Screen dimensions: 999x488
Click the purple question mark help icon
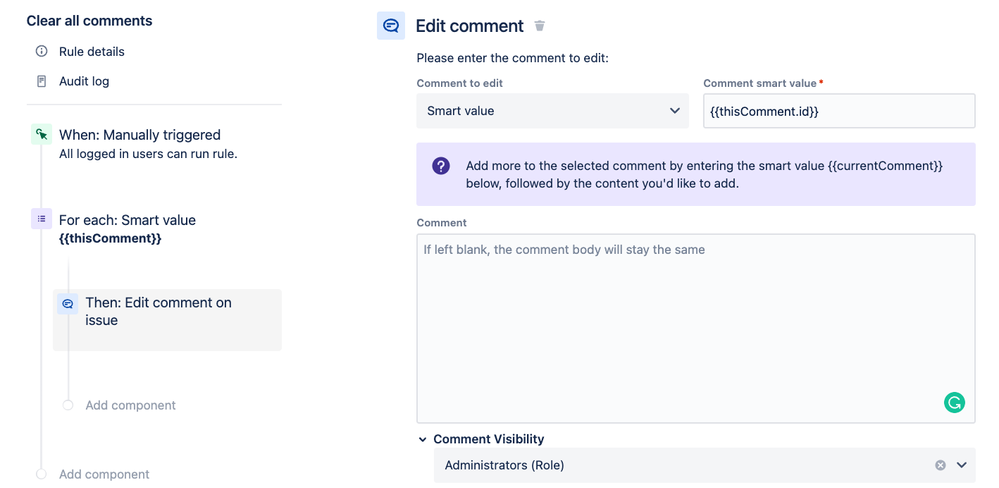coord(441,166)
